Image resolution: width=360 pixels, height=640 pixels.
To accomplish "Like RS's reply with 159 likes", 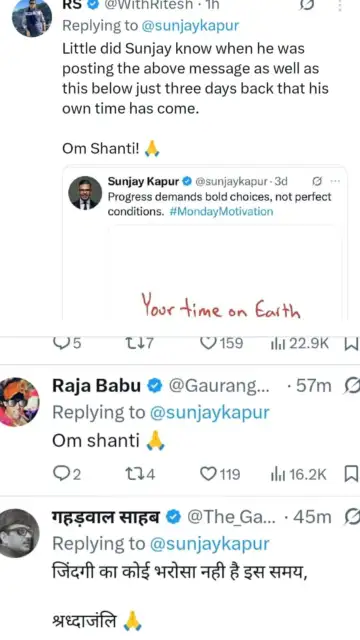I will click(x=222, y=343).
